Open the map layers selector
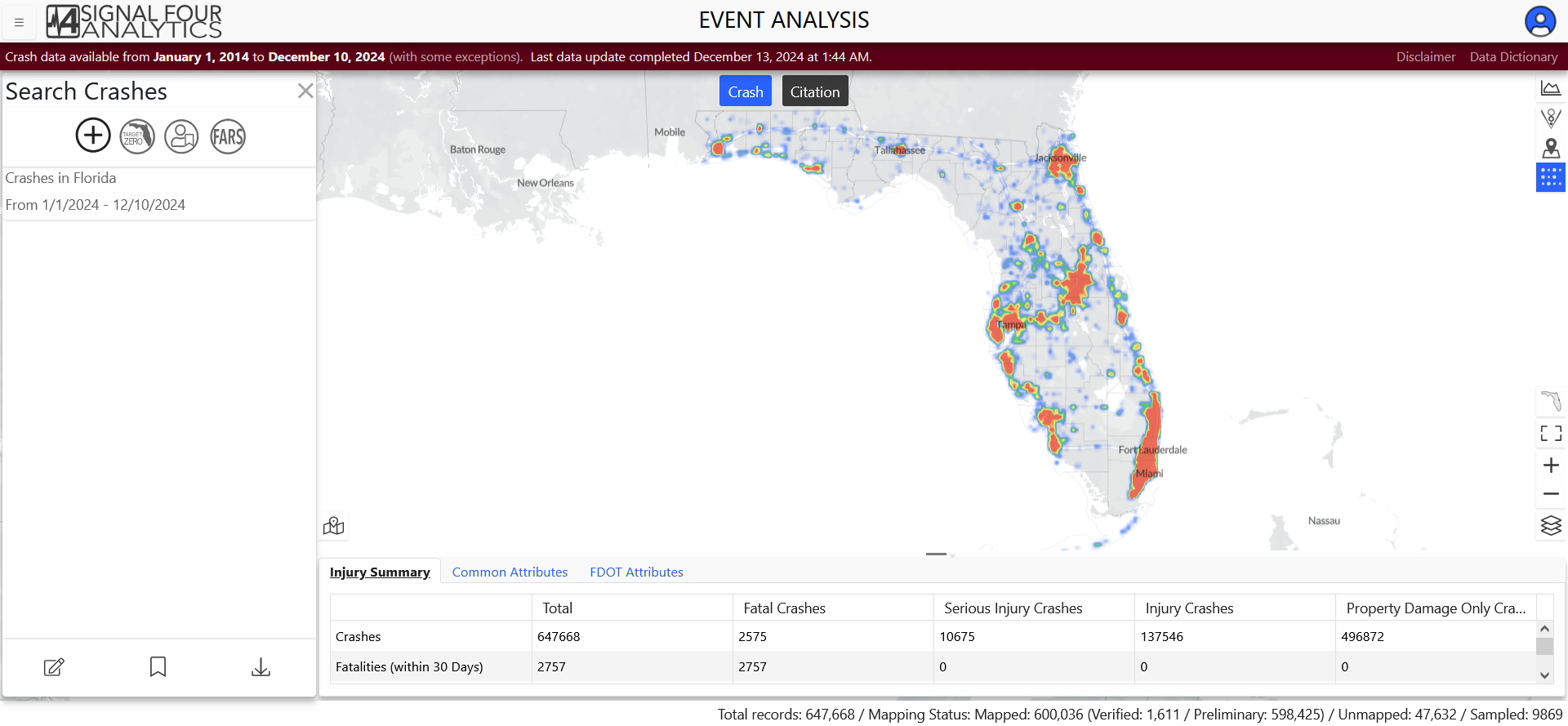 pyautogui.click(x=1551, y=525)
